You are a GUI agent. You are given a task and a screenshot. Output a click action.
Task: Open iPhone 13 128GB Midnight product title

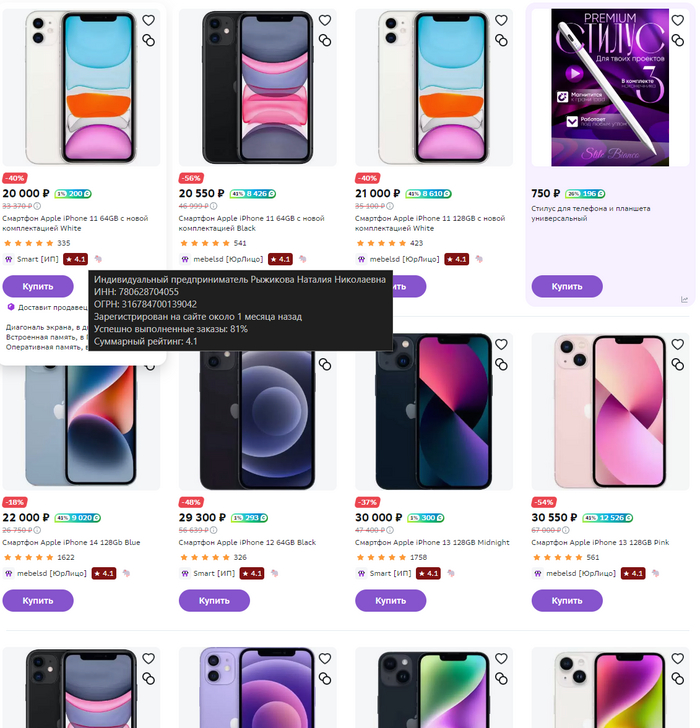(432, 542)
